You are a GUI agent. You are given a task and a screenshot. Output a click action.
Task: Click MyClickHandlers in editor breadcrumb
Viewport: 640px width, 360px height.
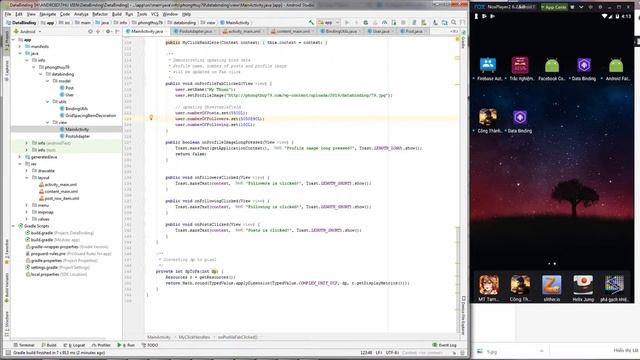(194, 337)
